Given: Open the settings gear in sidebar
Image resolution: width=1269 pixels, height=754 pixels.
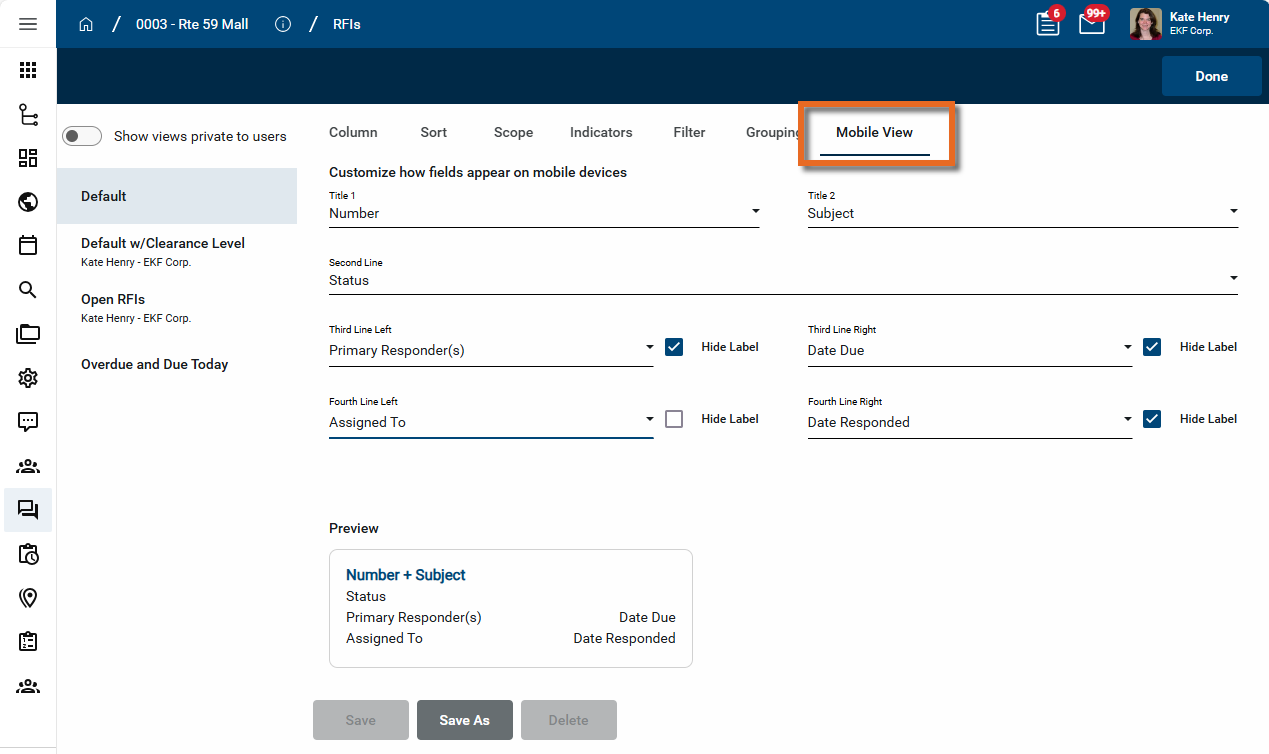Looking at the screenshot, I should click(x=28, y=378).
